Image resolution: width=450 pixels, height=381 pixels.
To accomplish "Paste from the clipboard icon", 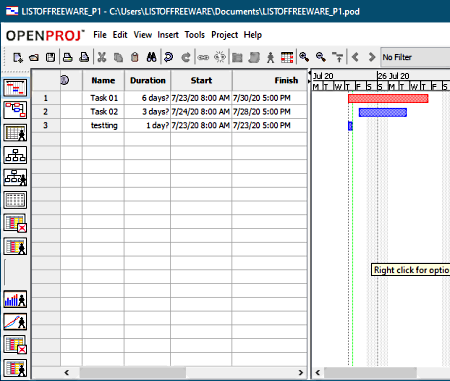I will coord(135,57).
